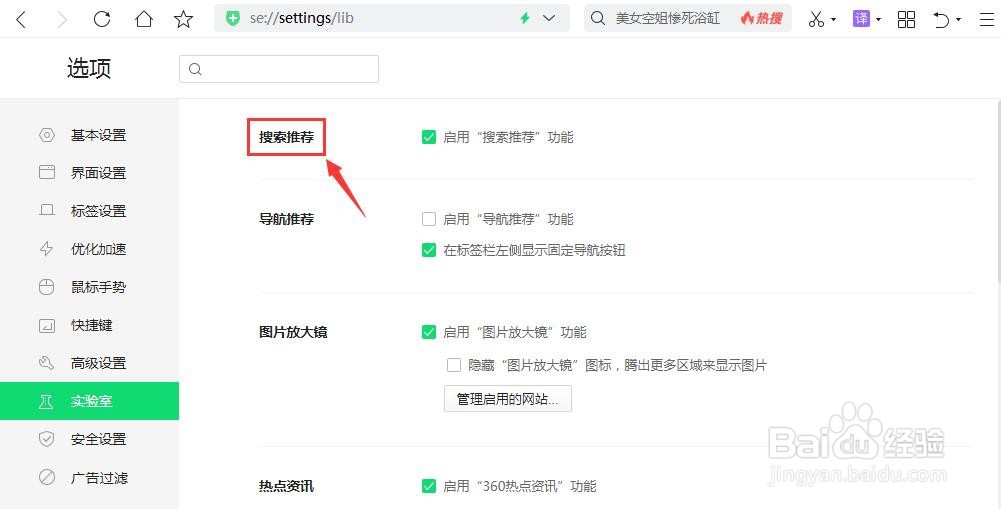
Task: Open the 热搜 hot search badge
Action: (762, 19)
